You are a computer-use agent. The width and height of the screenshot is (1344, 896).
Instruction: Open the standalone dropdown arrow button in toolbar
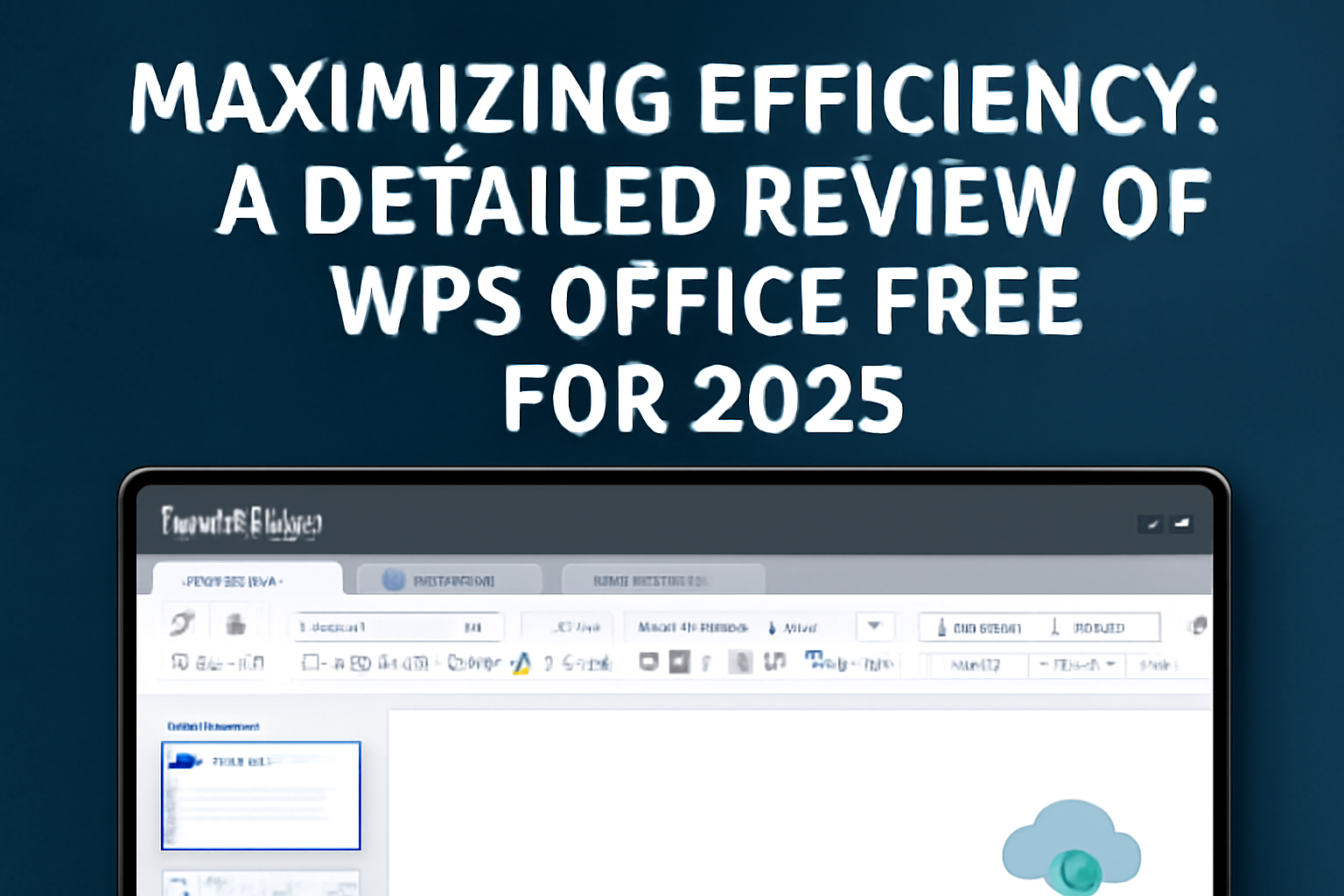pyautogui.click(x=873, y=626)
